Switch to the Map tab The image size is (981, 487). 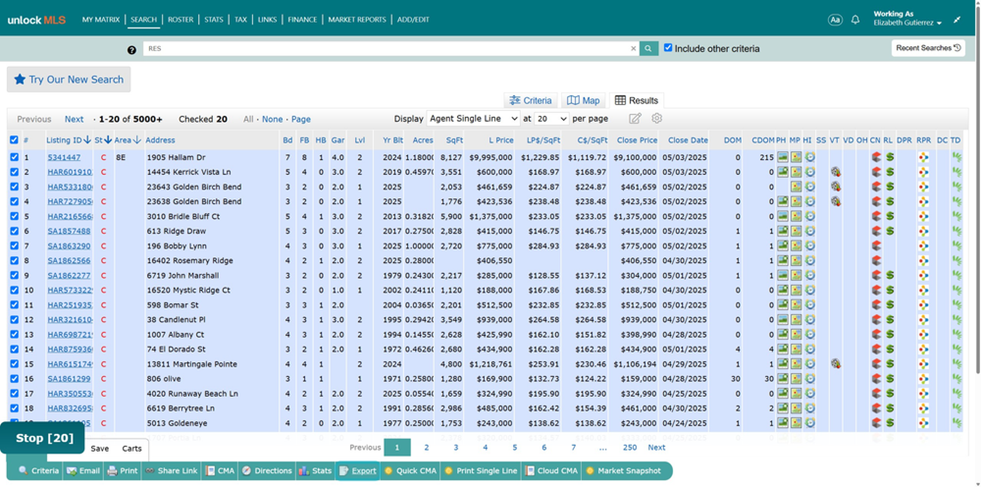pos(583,100)
